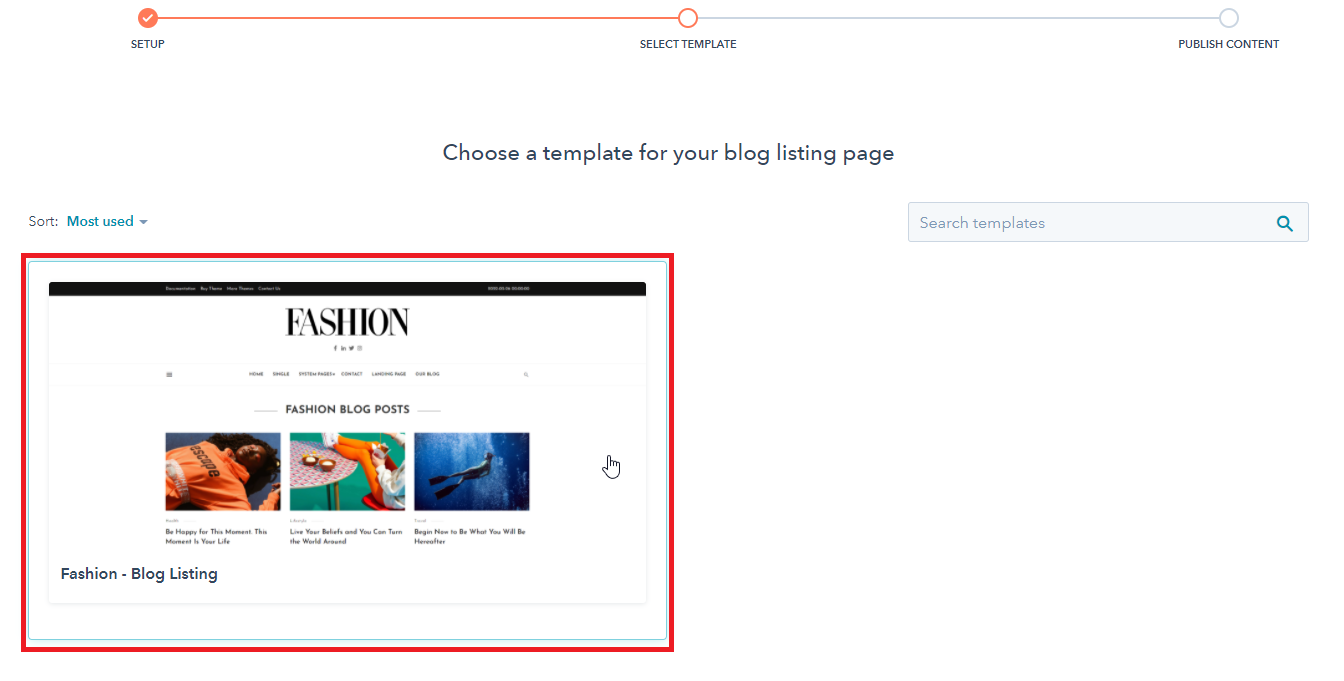
Task: Click the magnifier icon in Search templates
Action: (1285, 224)
